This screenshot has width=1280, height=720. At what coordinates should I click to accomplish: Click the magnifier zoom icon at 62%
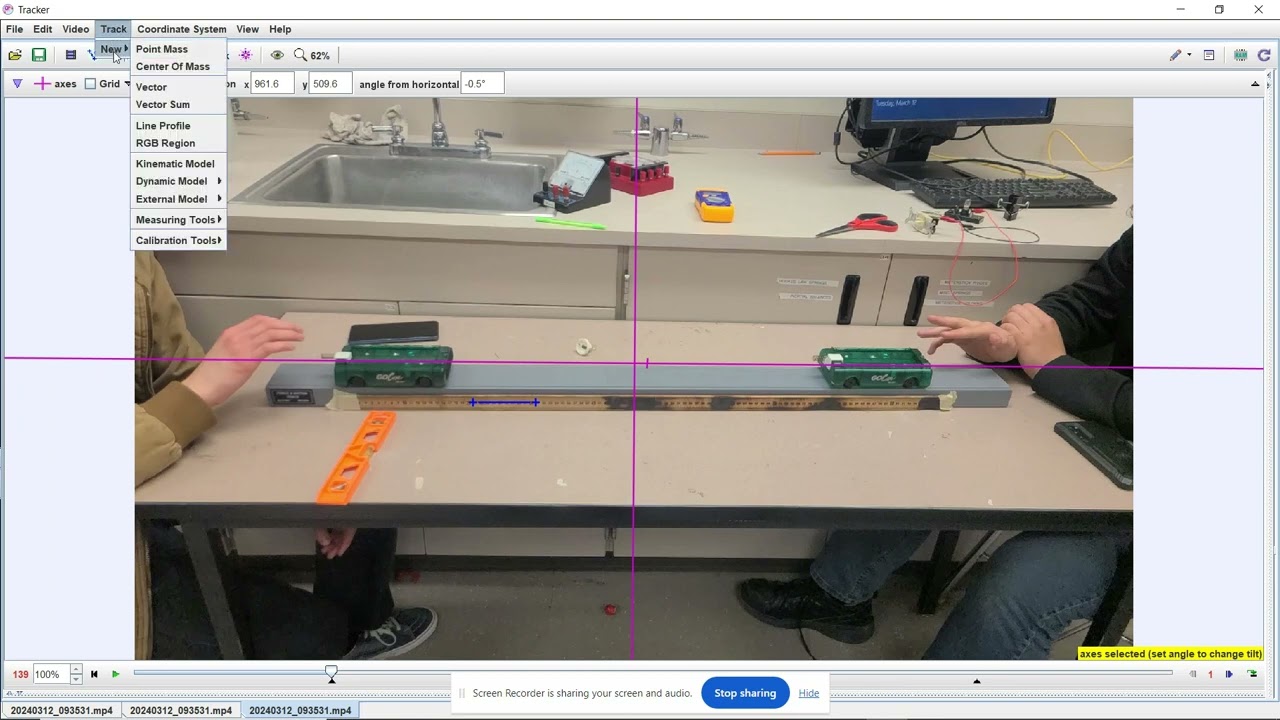pos(300,55)
